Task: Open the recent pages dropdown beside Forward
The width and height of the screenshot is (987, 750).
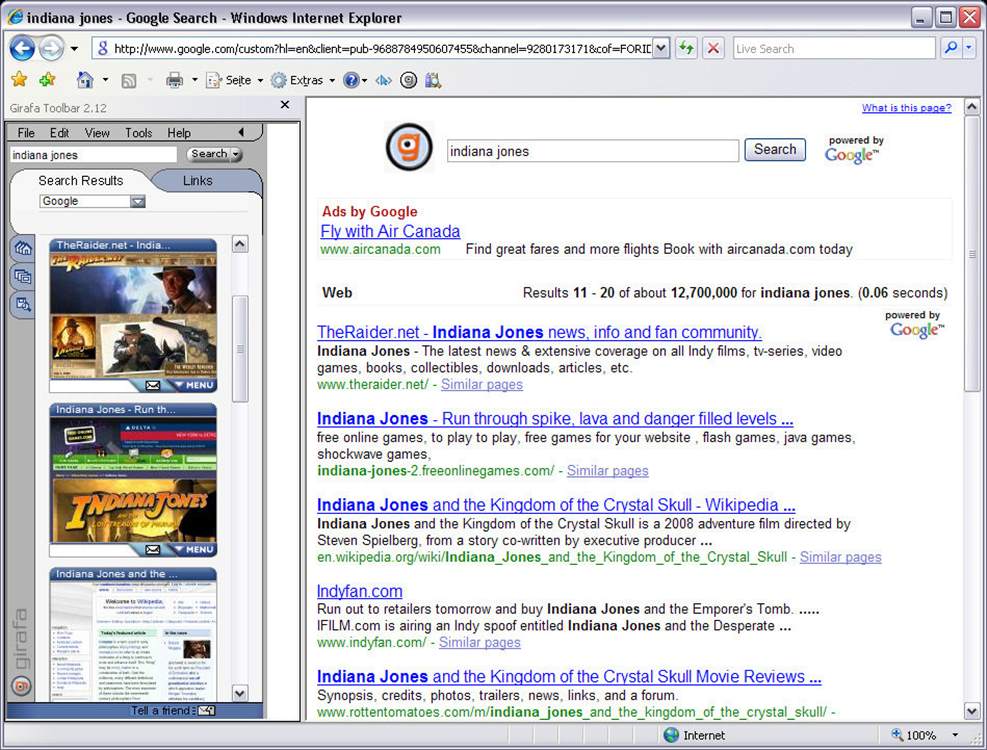Action: (74, 48)
